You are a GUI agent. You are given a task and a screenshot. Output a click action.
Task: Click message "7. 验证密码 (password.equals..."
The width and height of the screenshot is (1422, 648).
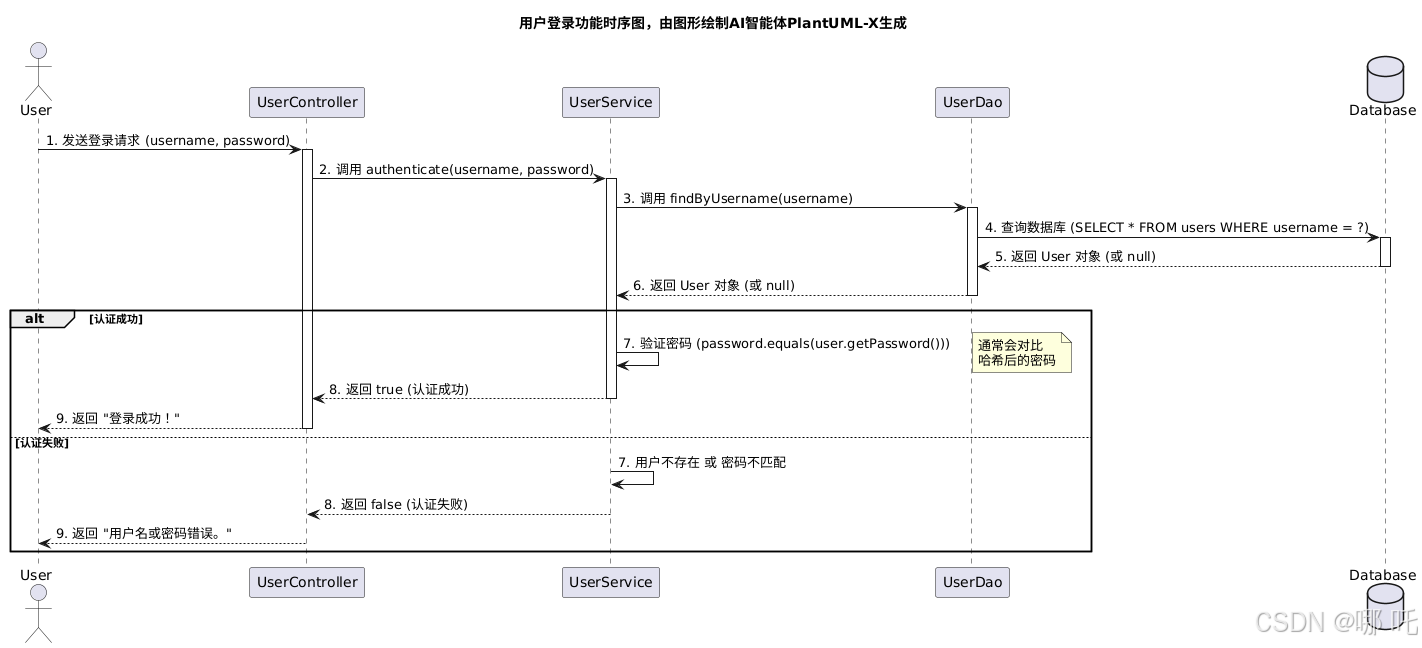(x=786, y=344)
